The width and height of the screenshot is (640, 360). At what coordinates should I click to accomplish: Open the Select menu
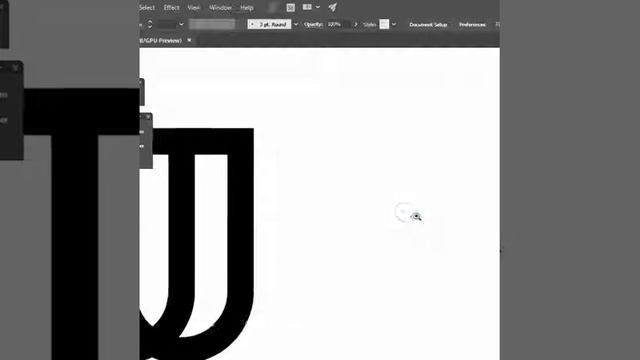[x=147, y=7]
